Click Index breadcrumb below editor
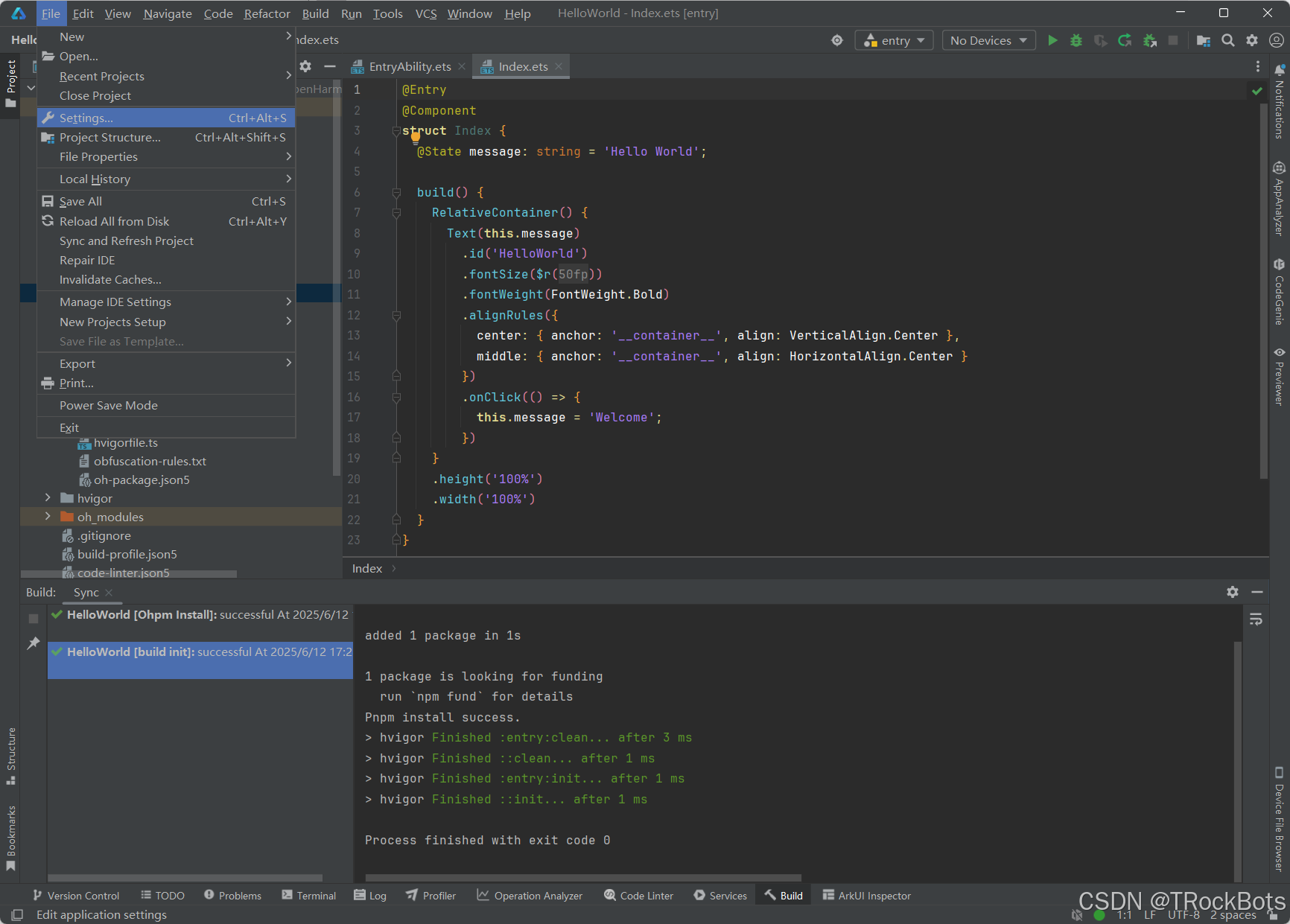Viewport: 1290px width, 924px height. tap(367, 568)
